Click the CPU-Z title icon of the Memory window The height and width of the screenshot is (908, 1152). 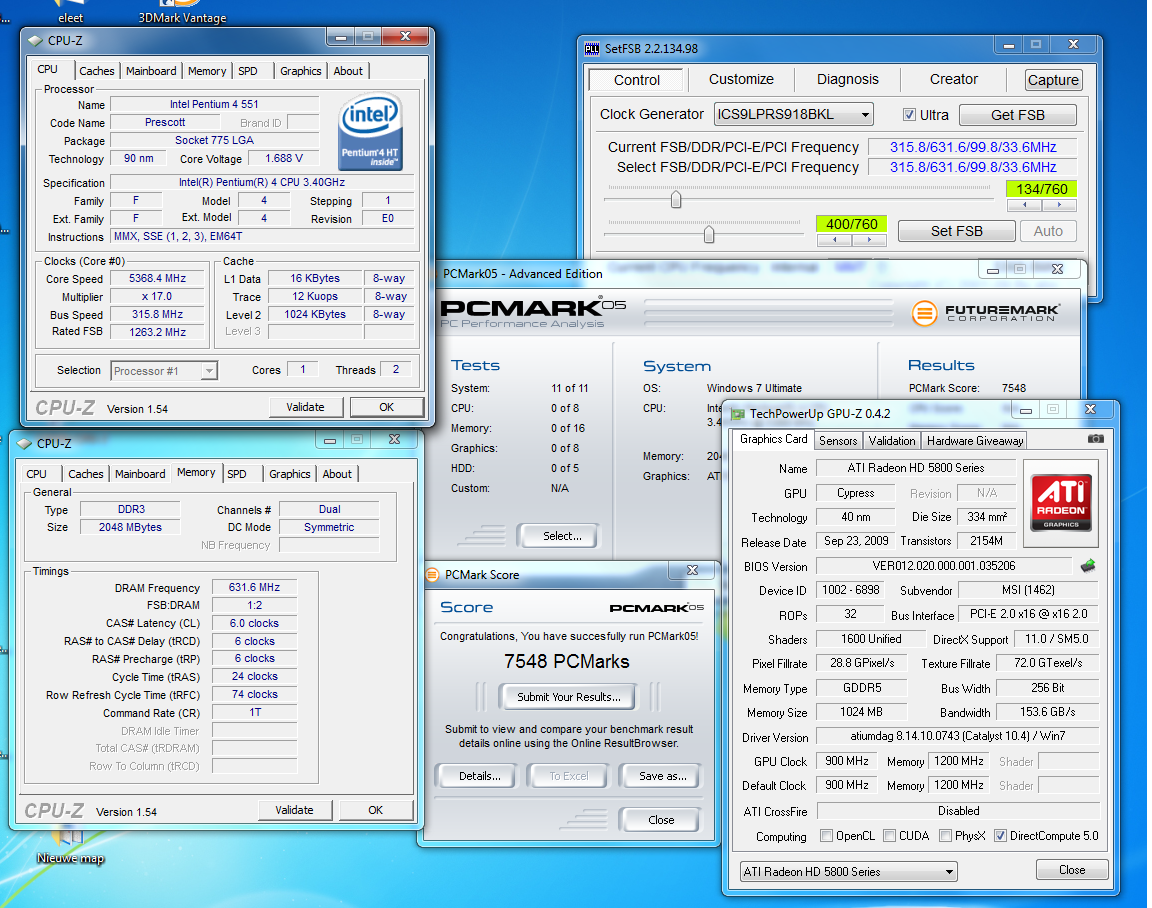pyautogui.click(x=24, y=444)
